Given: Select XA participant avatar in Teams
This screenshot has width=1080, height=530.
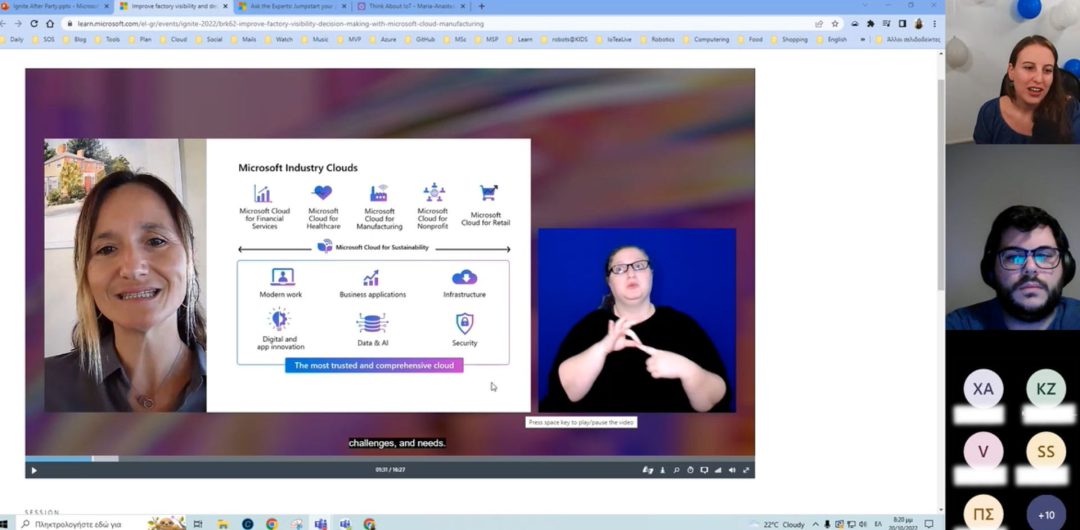Looking at the screenshot, I should pyautogui.click(x=983, y=389).
